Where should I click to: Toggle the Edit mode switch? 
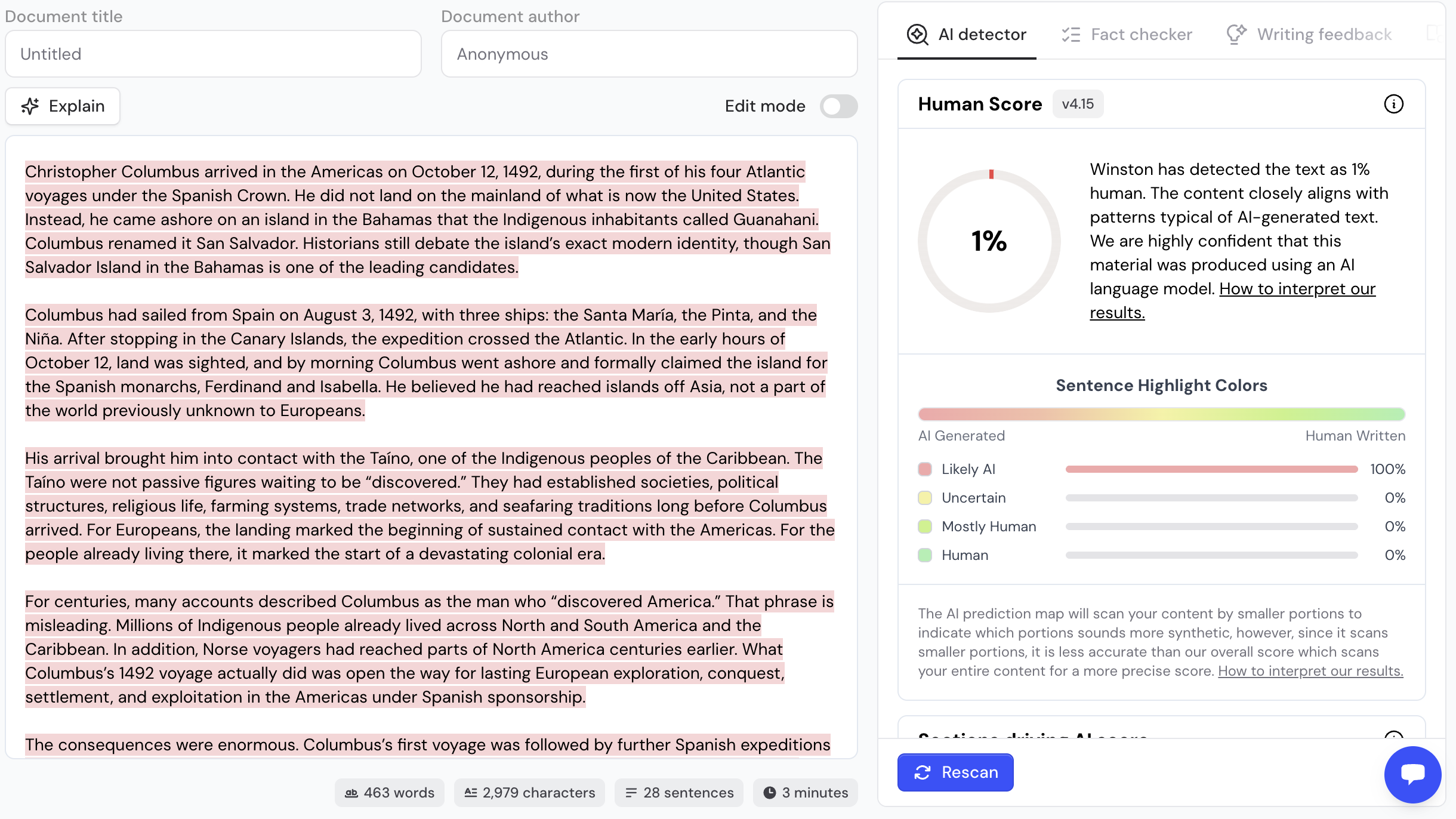pos(838,106)
